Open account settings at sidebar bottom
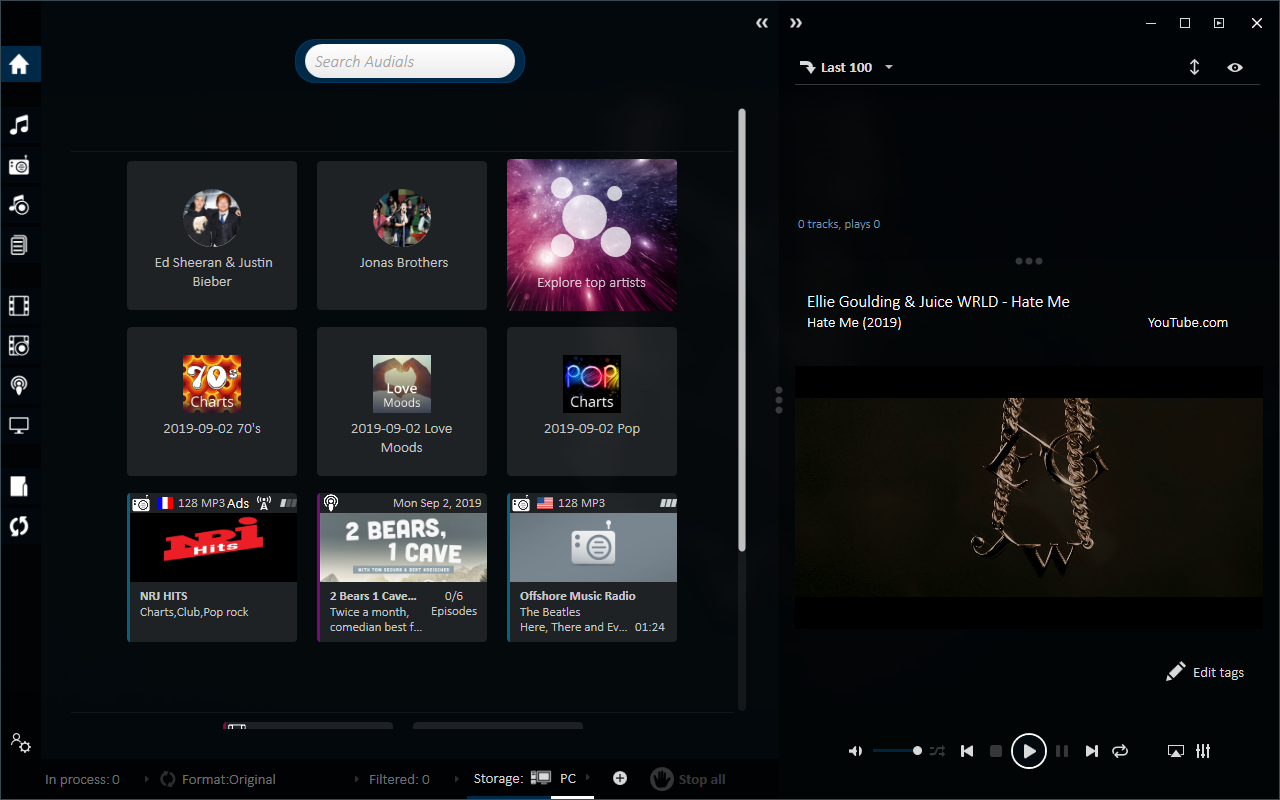The height and width of the screenshot is (800, 1280). [x=20, y=743]
